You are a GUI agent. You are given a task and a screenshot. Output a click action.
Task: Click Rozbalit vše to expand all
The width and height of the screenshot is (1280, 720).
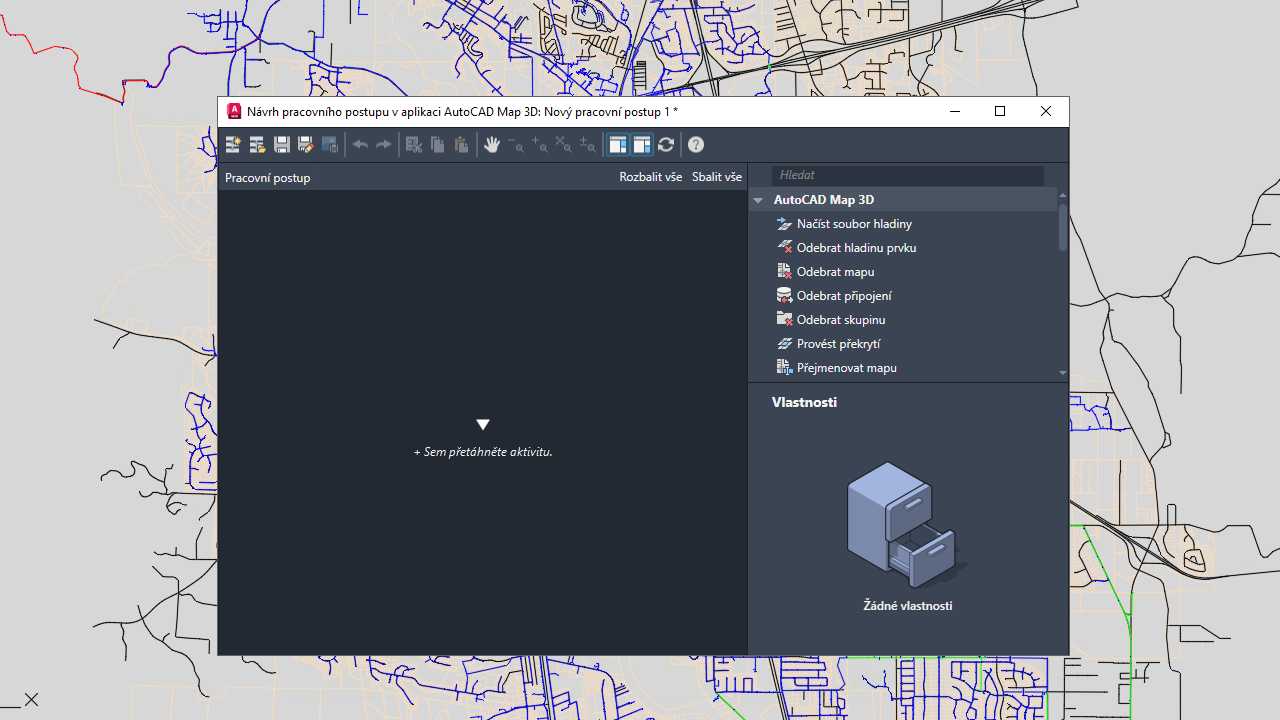[650, 177]
